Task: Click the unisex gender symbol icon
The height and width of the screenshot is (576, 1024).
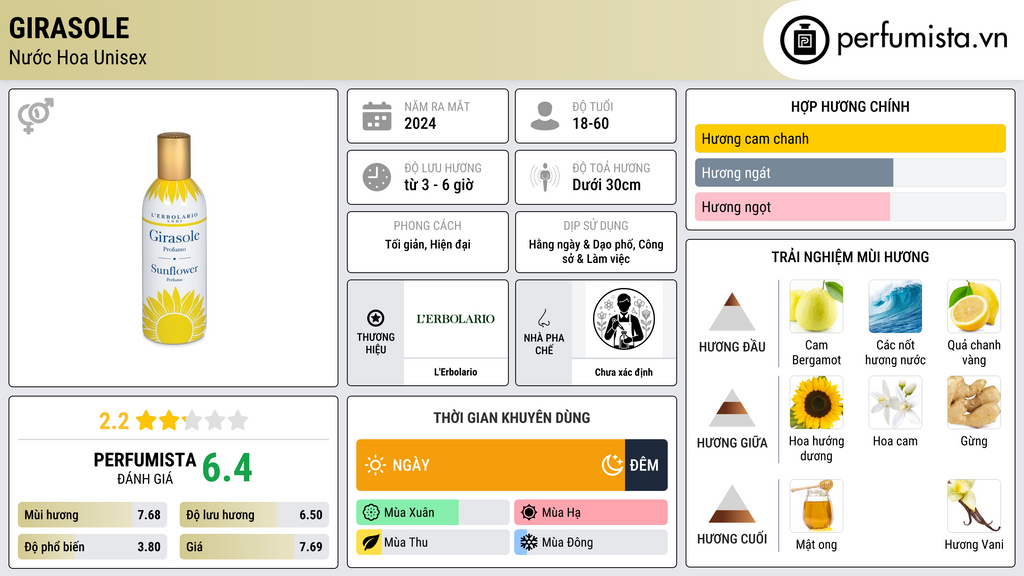Action: pos(36,116)
